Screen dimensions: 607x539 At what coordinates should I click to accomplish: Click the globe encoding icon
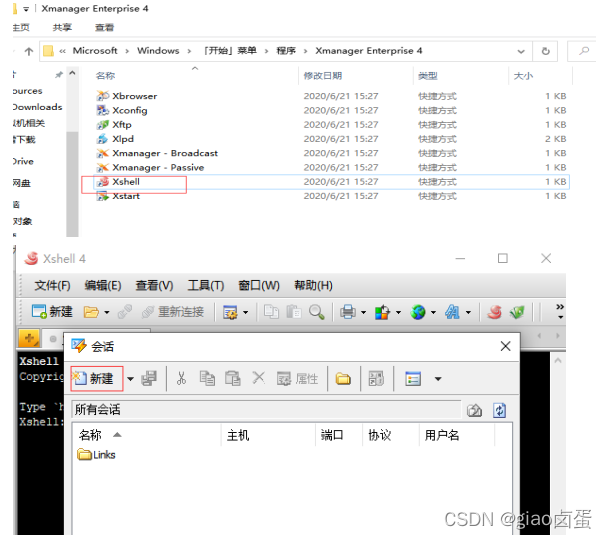click(x=418, y=312)
